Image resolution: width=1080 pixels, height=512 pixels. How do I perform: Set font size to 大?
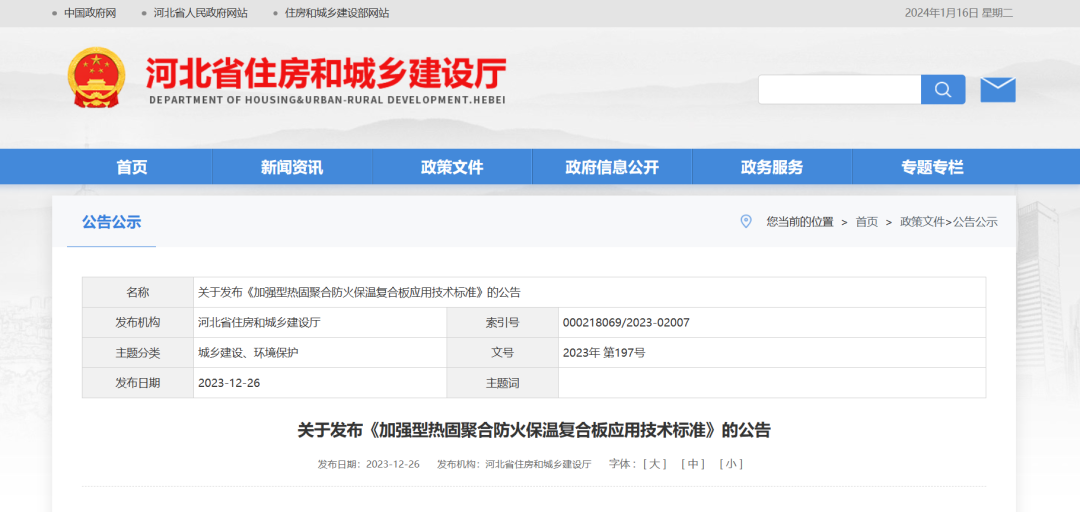pyautogui.click(x=654, y=464)
